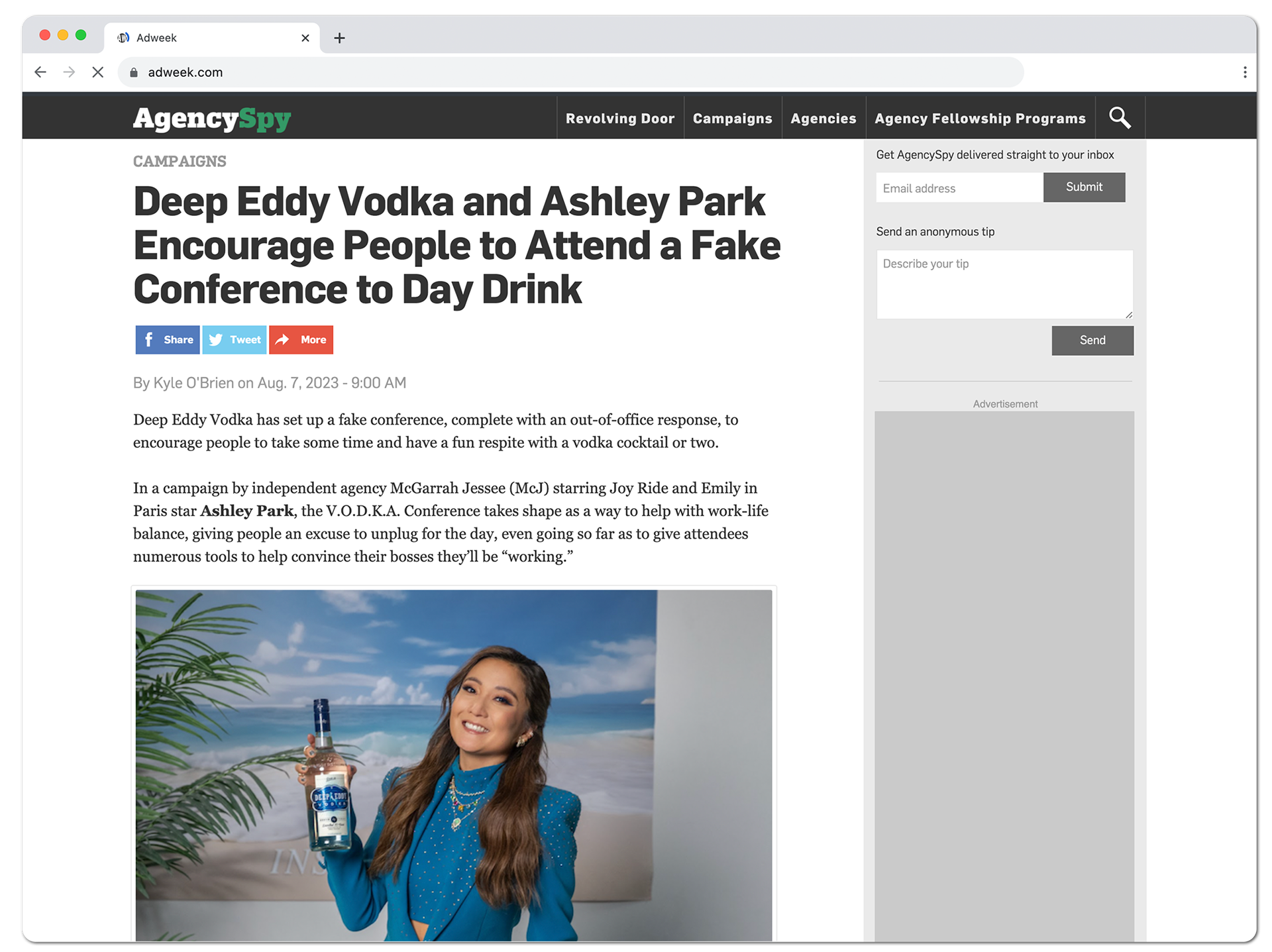Viewport: 1272px width, 952px height.
Task: Click the Send tip button
Action: 1092,341
